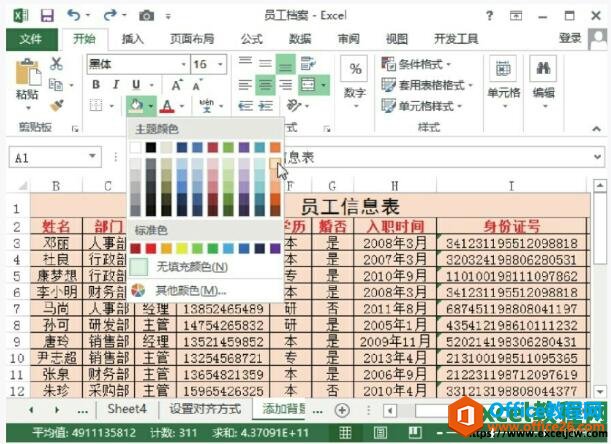The image size is (611, 444).
Task: Click the Paste clipboard icon
Action: click(28, 72)
